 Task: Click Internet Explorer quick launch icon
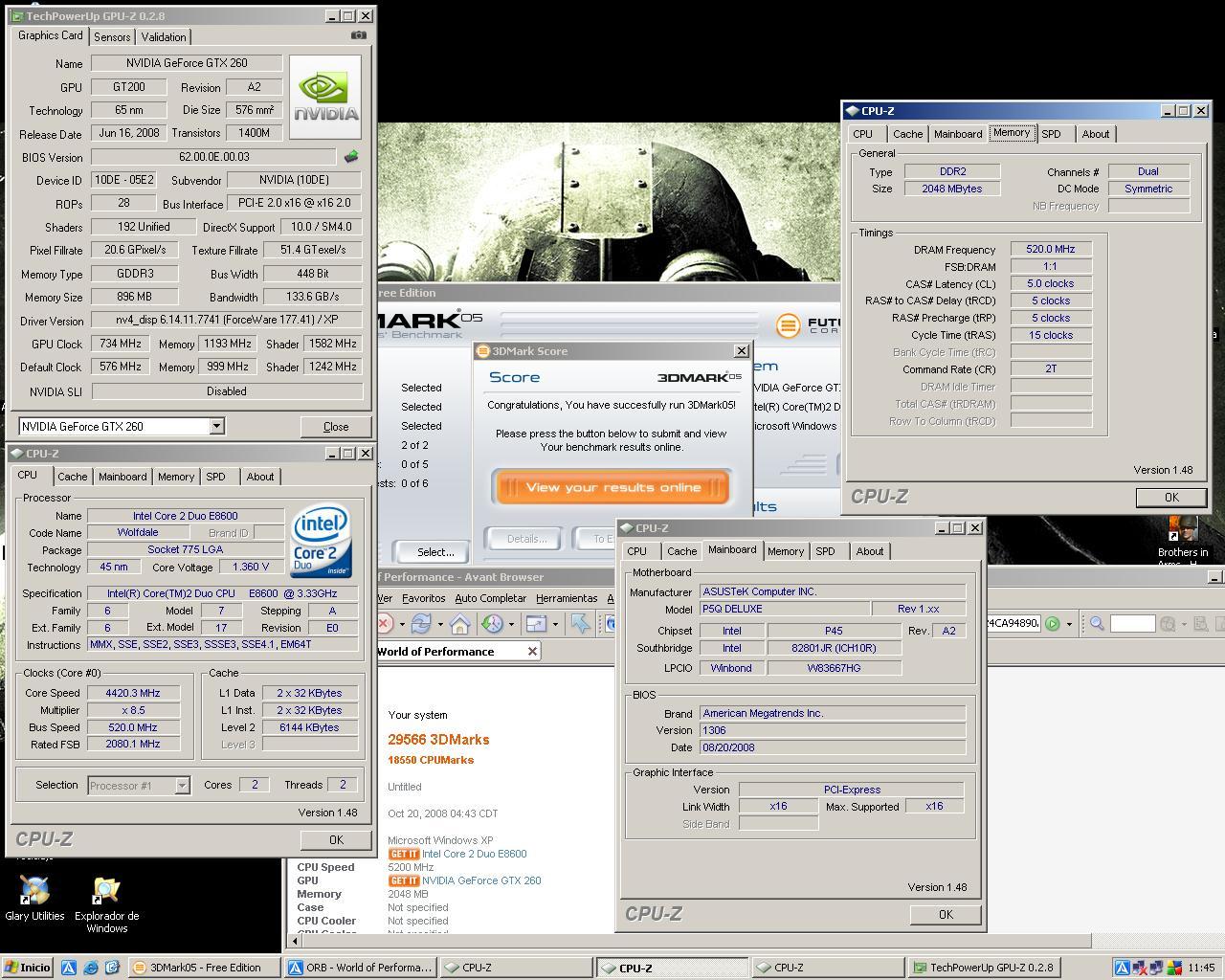tap(91, 968)
